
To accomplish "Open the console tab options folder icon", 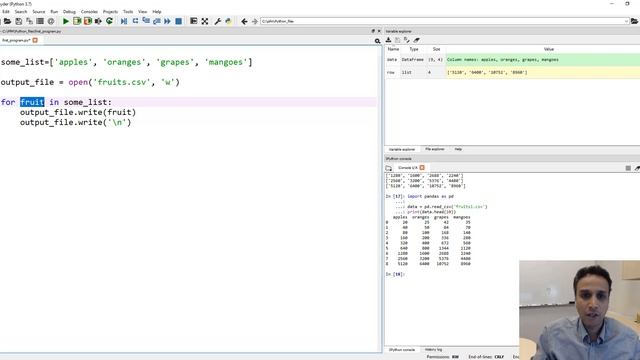I will [389, 168].
